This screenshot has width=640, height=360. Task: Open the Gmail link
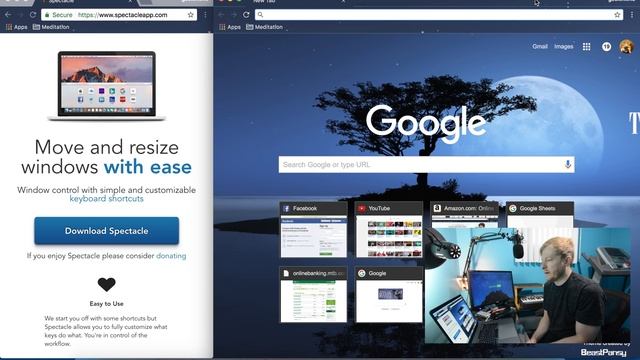pyautogui.click(x=540, y=47)
